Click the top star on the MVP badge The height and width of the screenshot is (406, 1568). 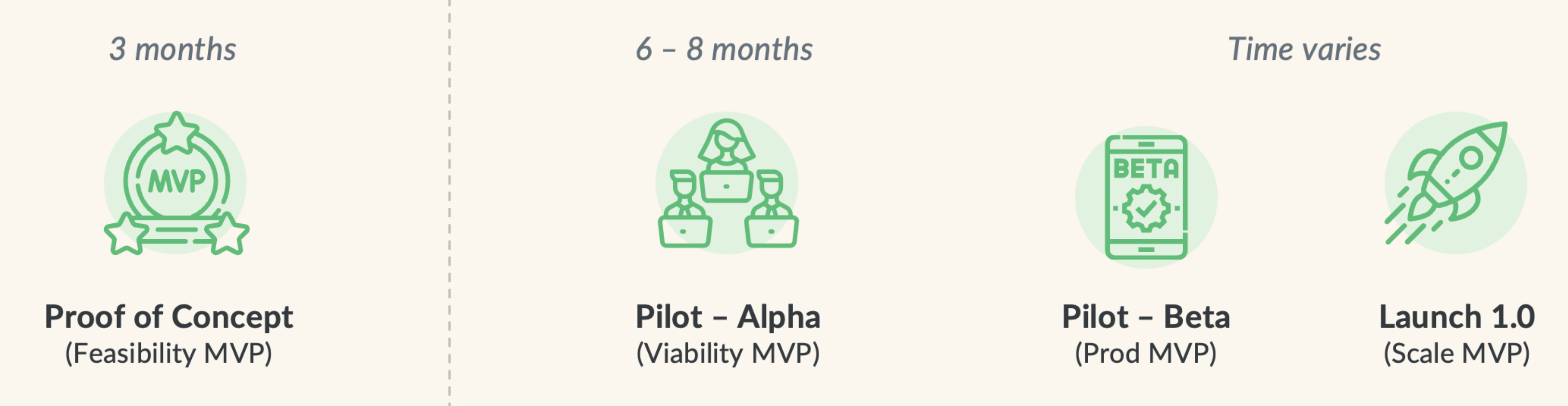[176, 133]
